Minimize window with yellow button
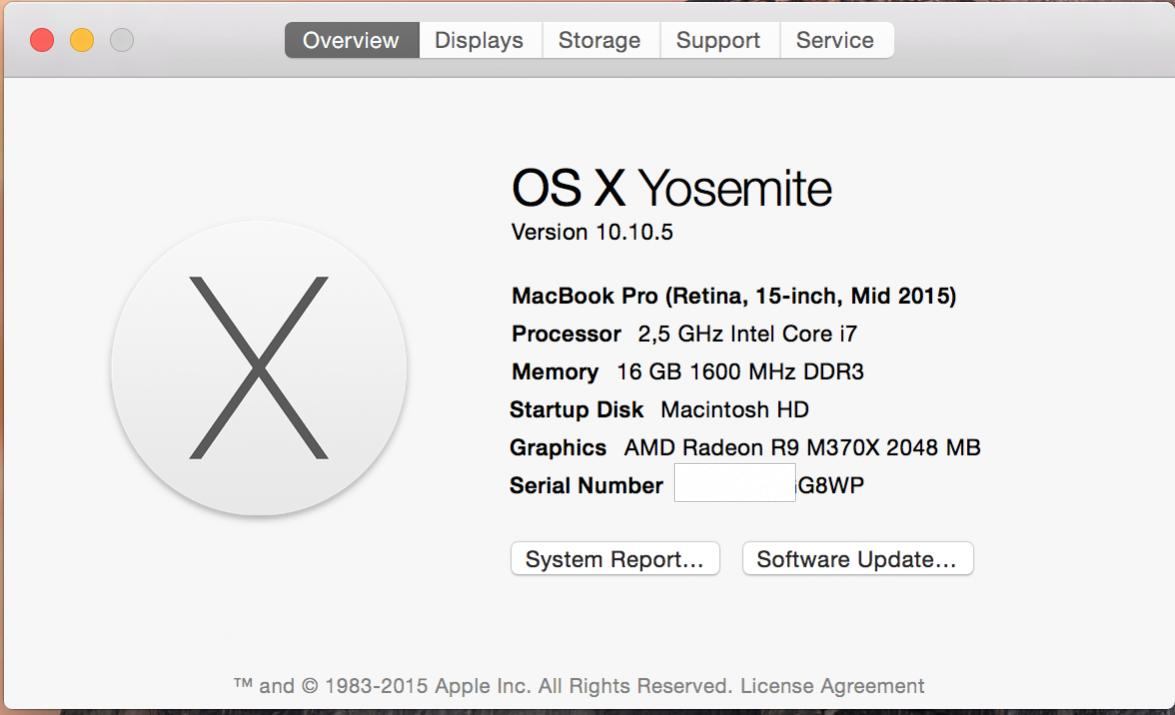 (82, 40)
